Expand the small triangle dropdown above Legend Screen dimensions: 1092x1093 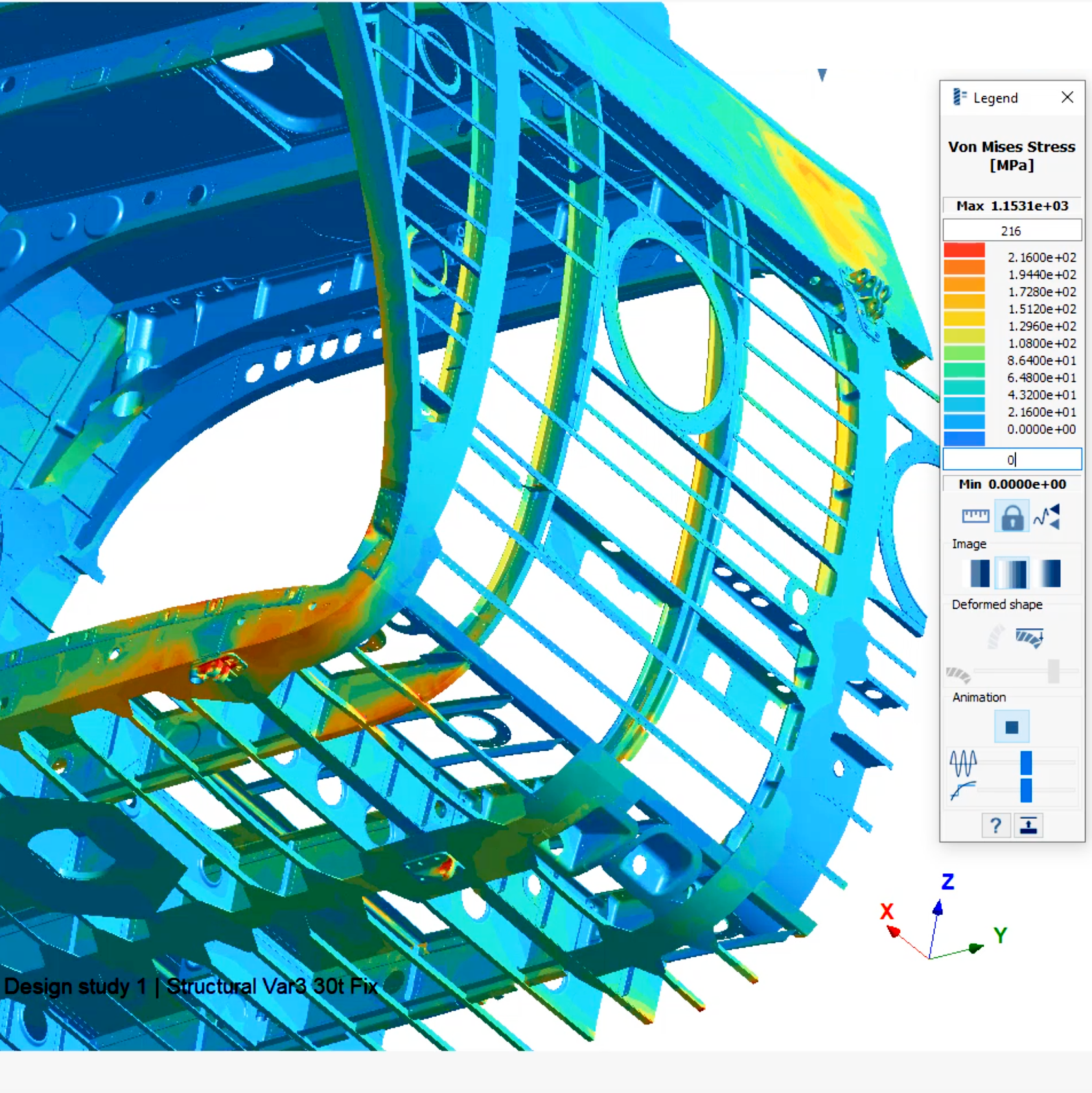(822, 75)
